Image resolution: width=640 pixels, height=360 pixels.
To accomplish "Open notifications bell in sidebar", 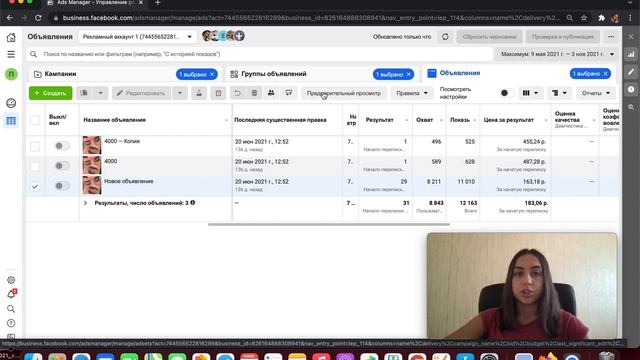I will [x=11, y=294].
